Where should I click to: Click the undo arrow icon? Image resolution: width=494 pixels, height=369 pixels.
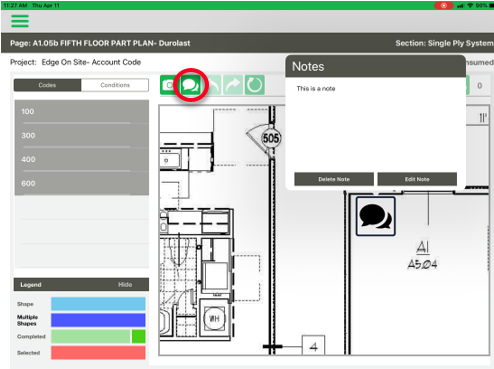coord(214,85)
